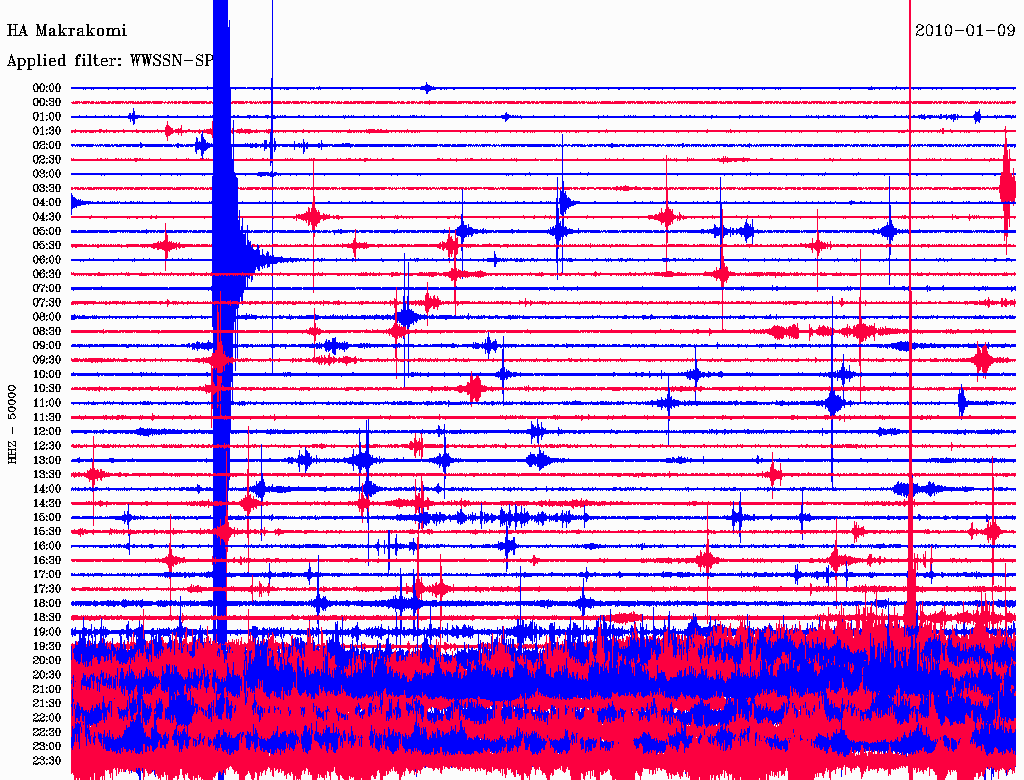This screenshot has width=1024, height=780.
Task: Pick the 07:00 time row label
Action: [47, 289]
